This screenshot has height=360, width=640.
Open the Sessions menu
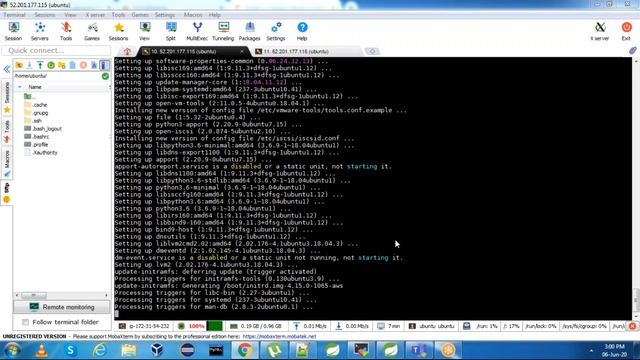click(45, 15)
